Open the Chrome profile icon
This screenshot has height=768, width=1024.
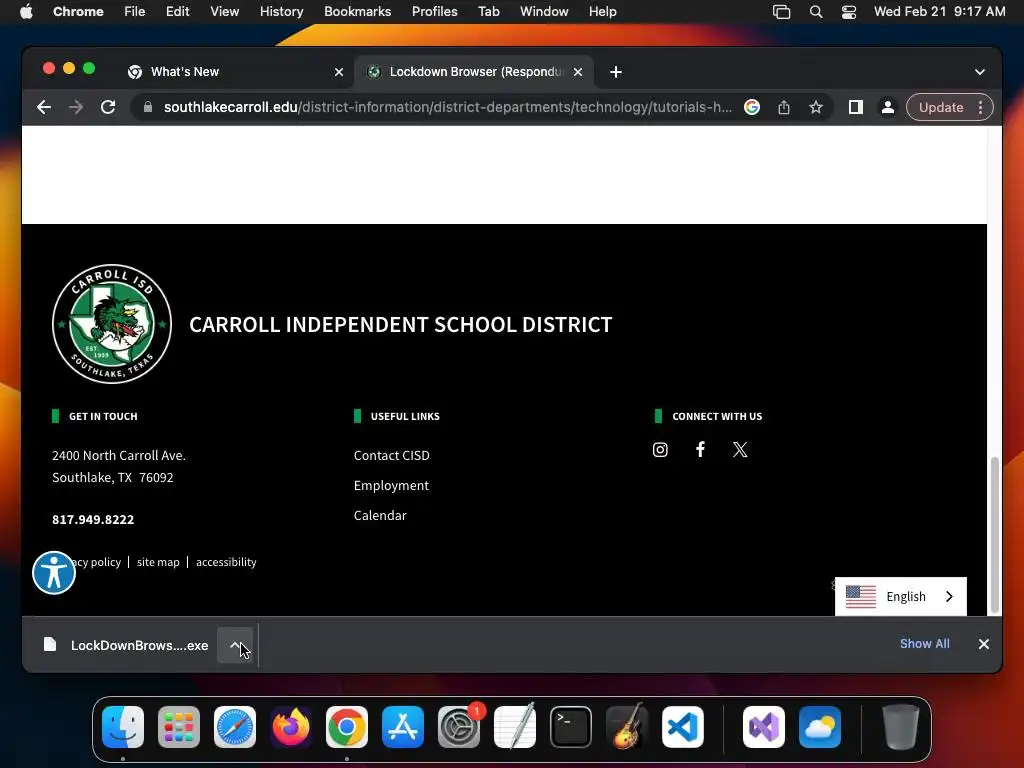point(888,107)
